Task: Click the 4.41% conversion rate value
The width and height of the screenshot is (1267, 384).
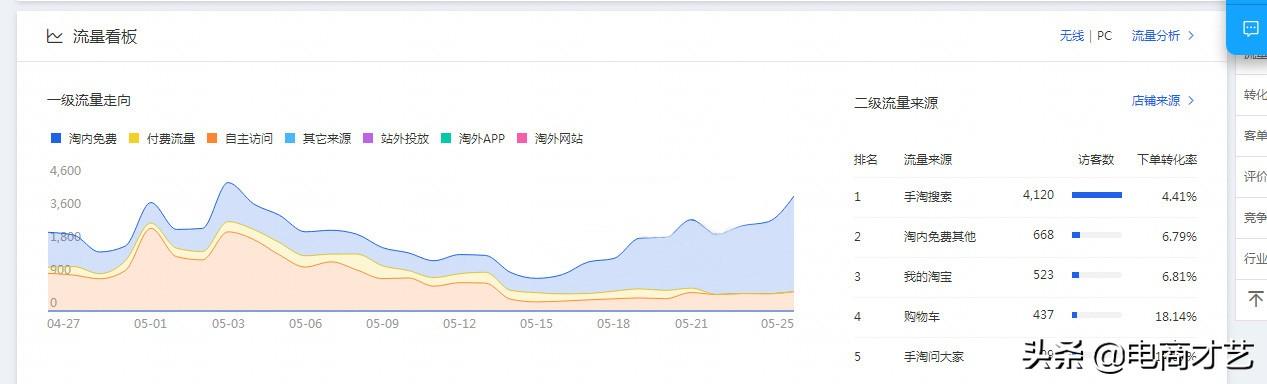Action: pyautogui.click(x=1179, y=197)
